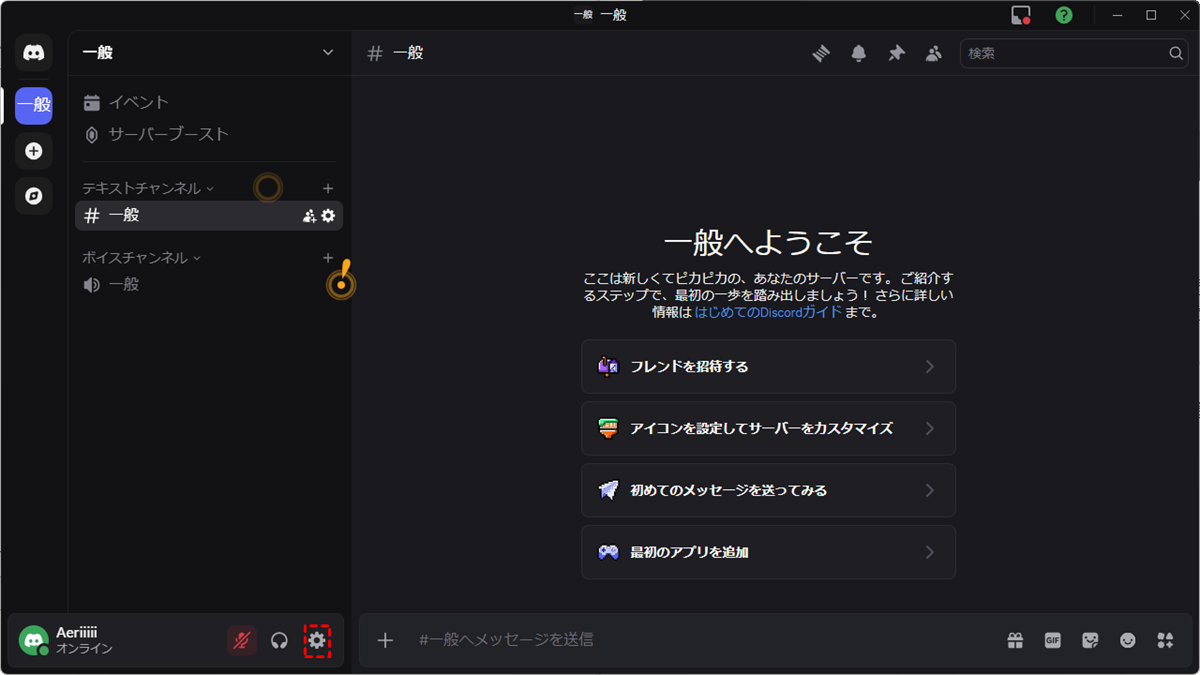Open the はじめてのDiscordガイド link
Screen dimensions: 1200x675
click(768, 312)
